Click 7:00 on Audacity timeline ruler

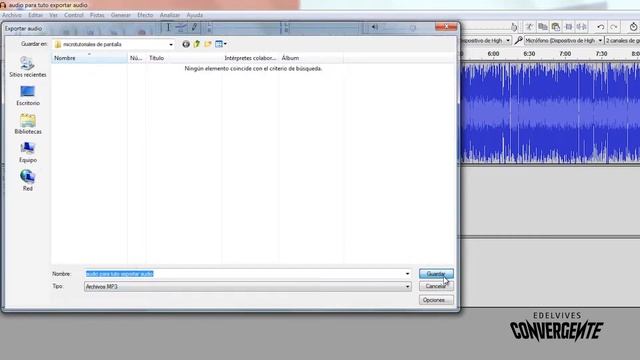tap(565, 53)
